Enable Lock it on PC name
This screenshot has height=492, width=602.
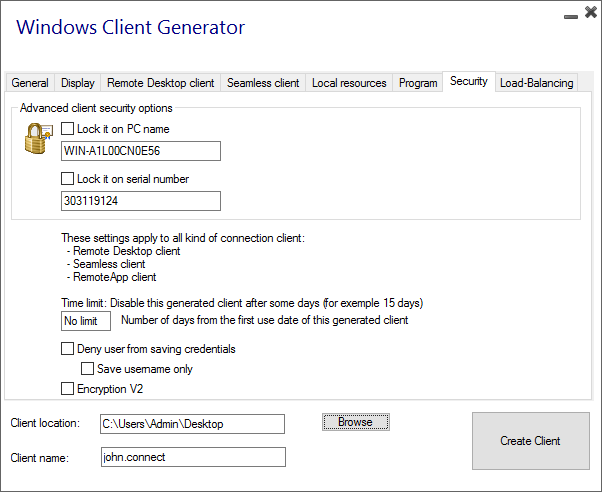[x=68, y=129]
